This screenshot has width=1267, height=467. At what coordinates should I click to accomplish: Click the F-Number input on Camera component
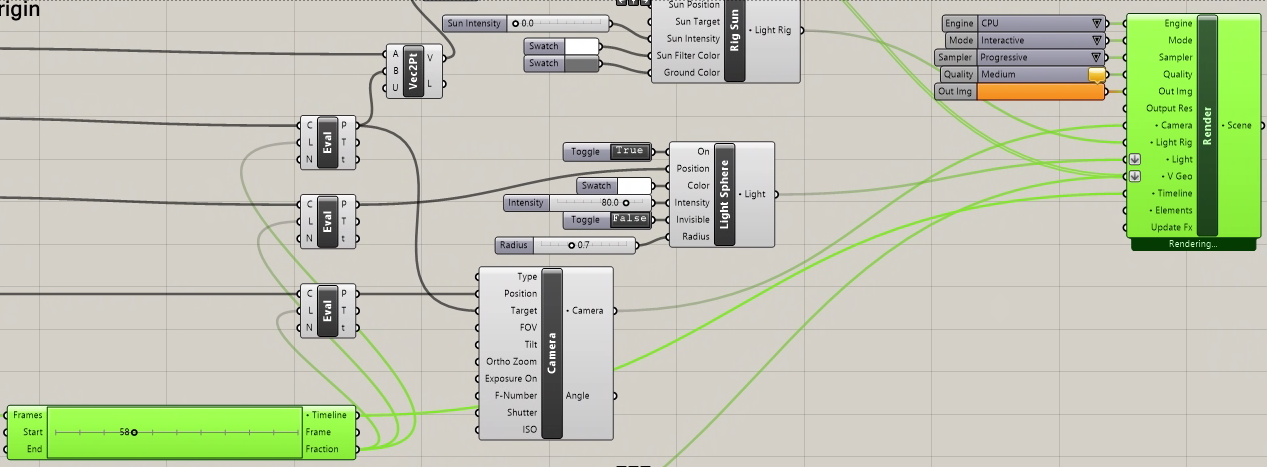(516, 395)
